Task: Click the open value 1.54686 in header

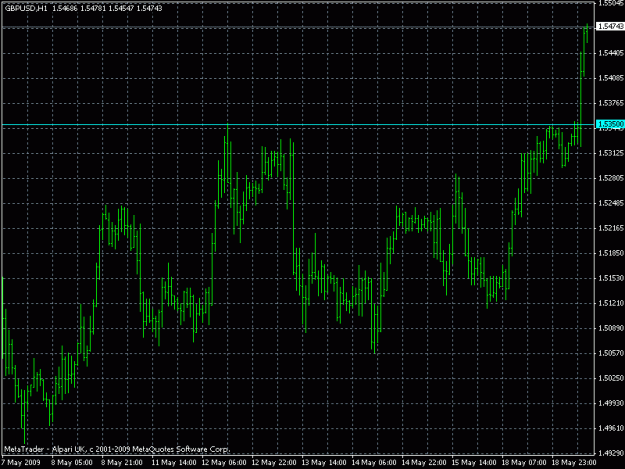Action: pos(65,8)
